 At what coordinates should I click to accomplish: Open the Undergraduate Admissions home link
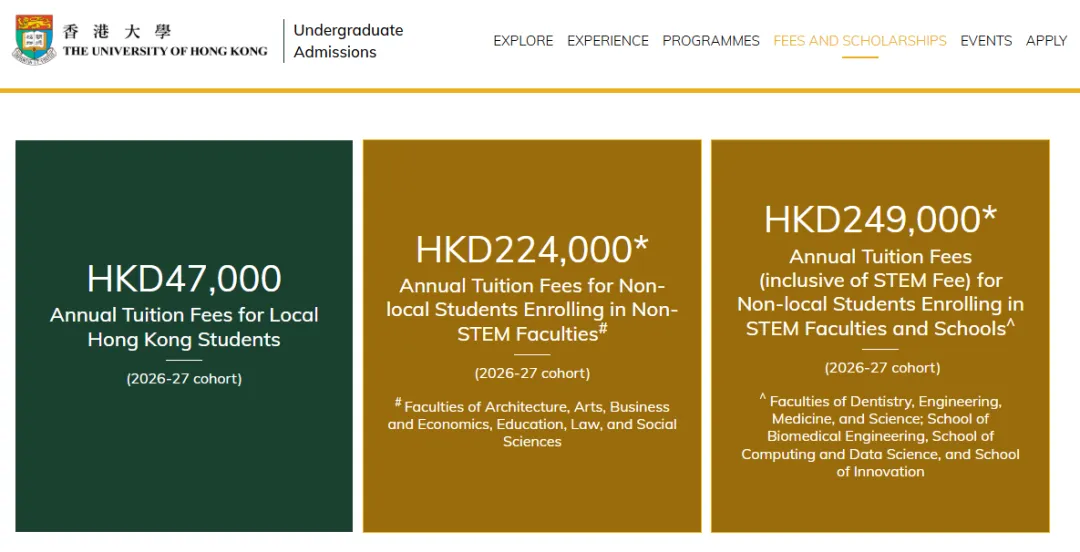(x=348, y=41)
